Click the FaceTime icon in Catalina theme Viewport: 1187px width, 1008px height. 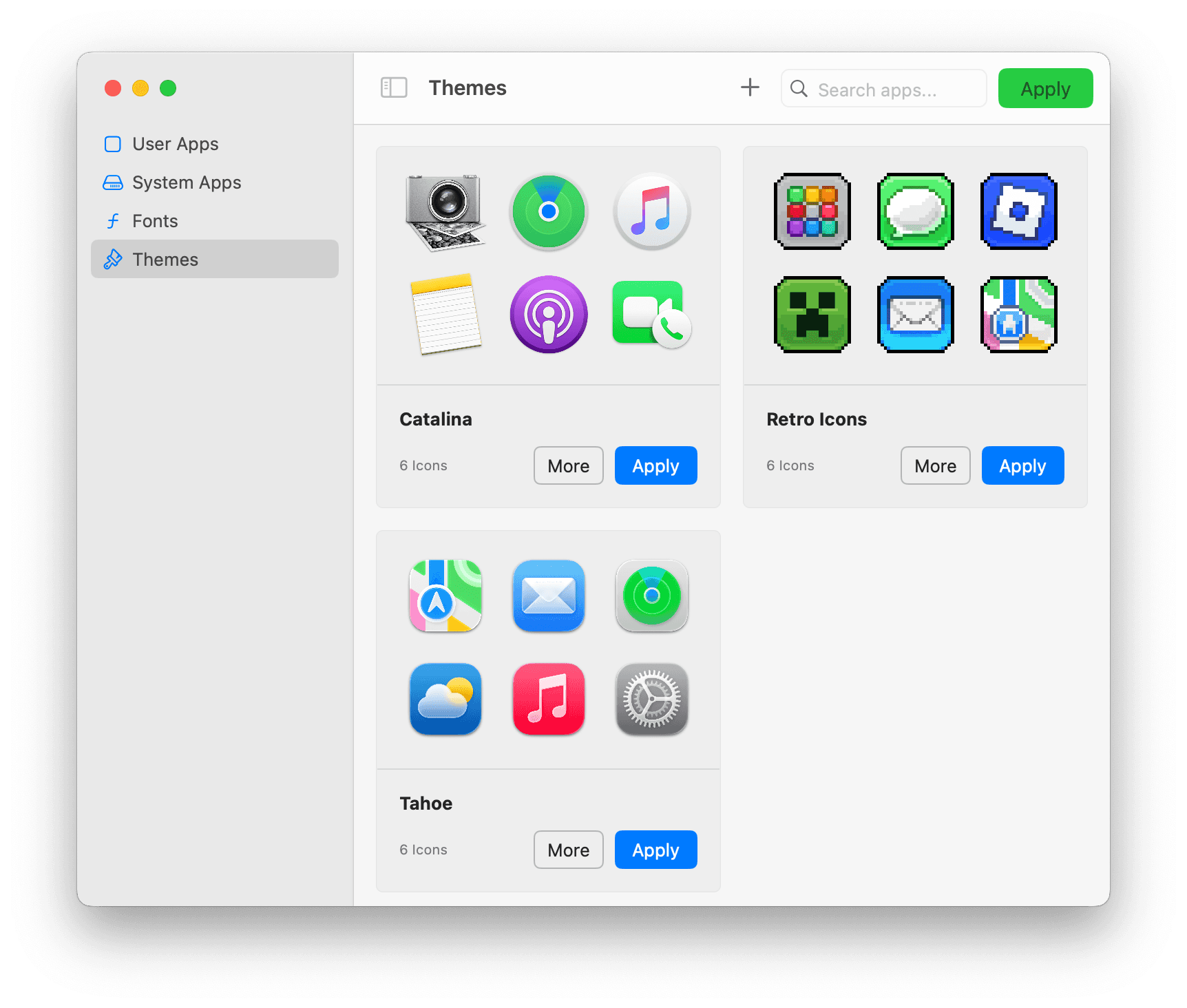[651, 314]
